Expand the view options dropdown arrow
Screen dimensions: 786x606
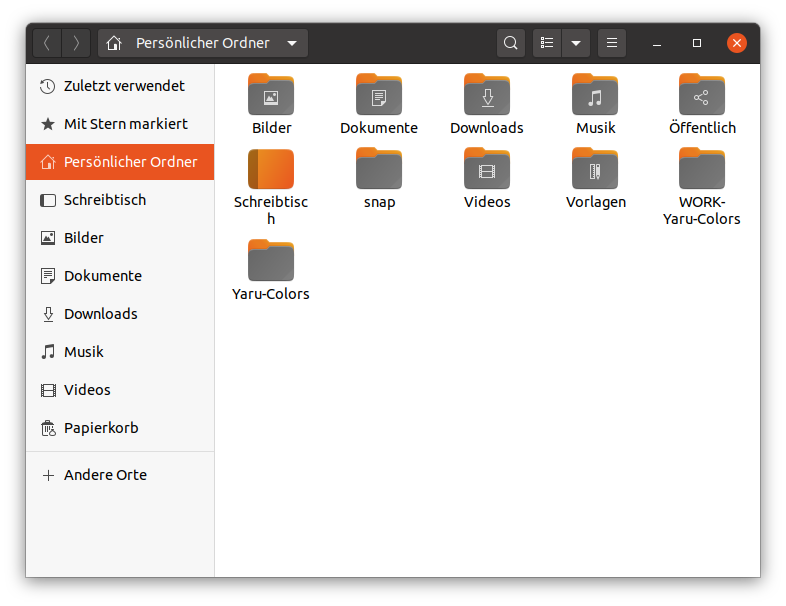(576, 43)
